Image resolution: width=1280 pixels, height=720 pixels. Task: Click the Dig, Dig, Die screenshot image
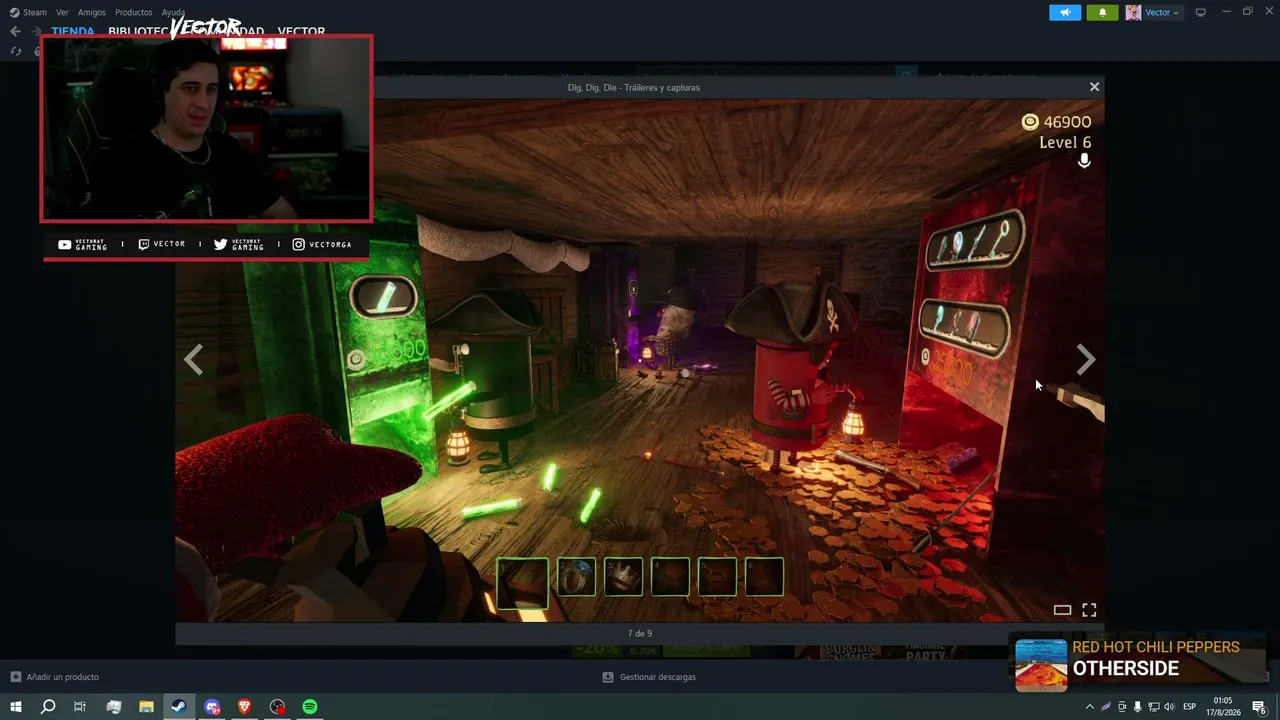coord(640,360)
